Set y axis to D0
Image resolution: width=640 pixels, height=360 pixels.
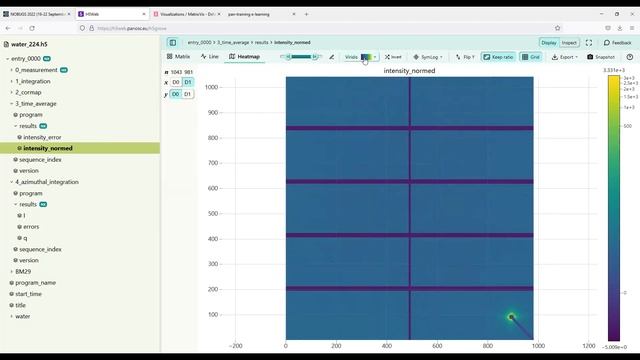click(176, 94)
